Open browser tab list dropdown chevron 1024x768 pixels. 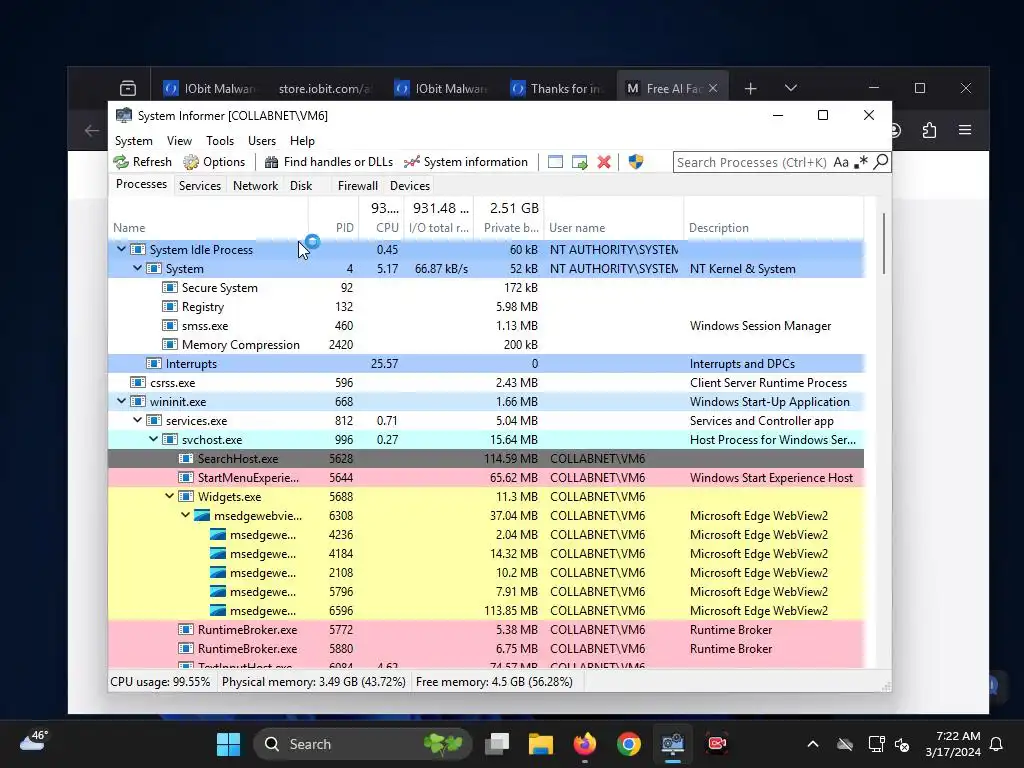[790, 88]
